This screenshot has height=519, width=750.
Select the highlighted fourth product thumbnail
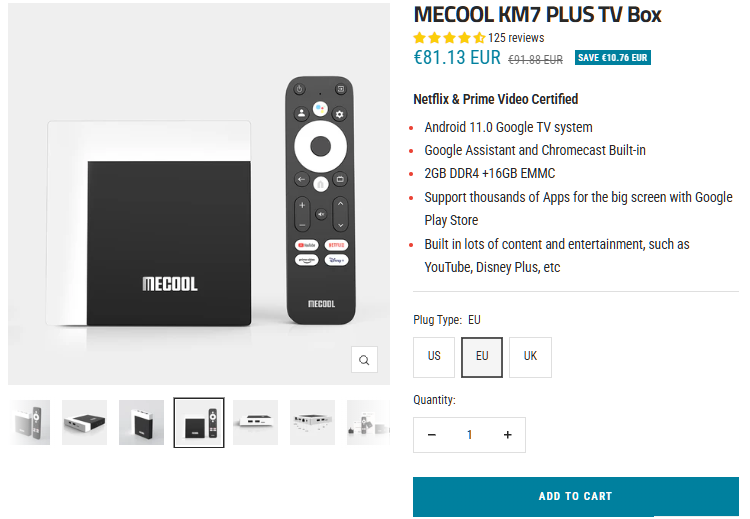(199, 423)
